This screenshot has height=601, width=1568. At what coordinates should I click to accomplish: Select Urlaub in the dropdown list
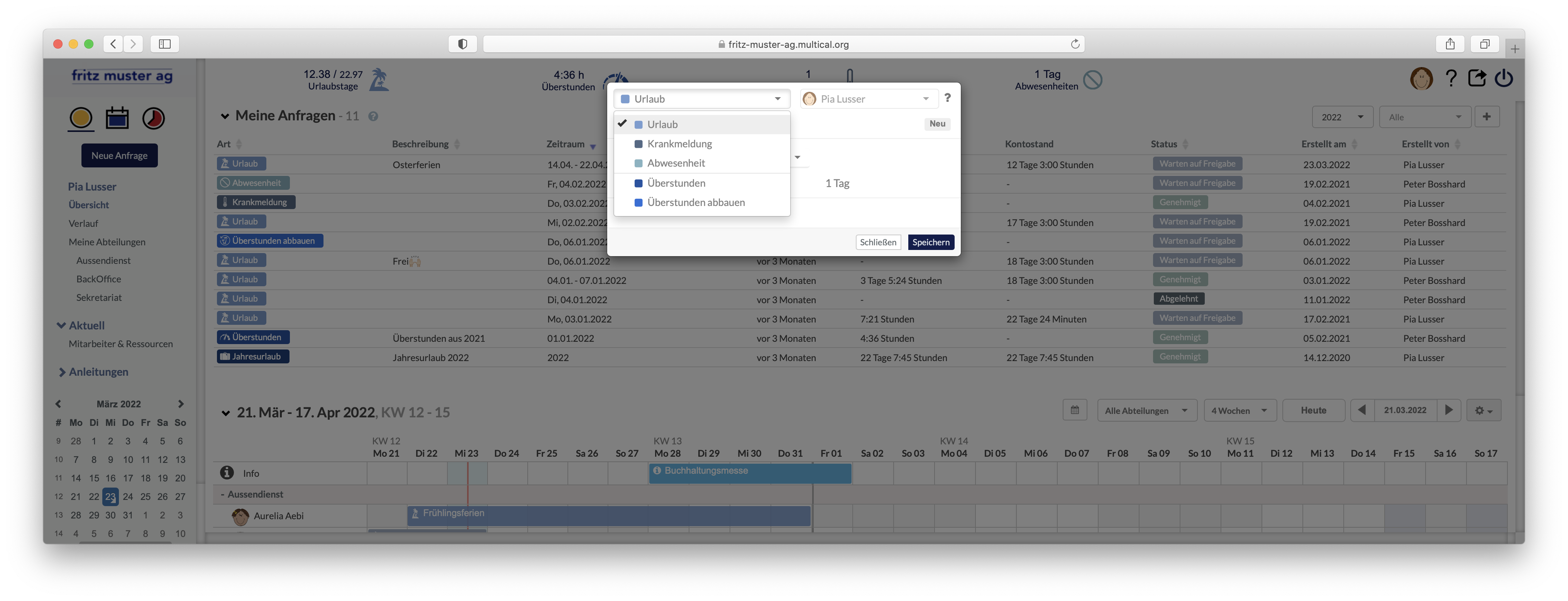702,124
